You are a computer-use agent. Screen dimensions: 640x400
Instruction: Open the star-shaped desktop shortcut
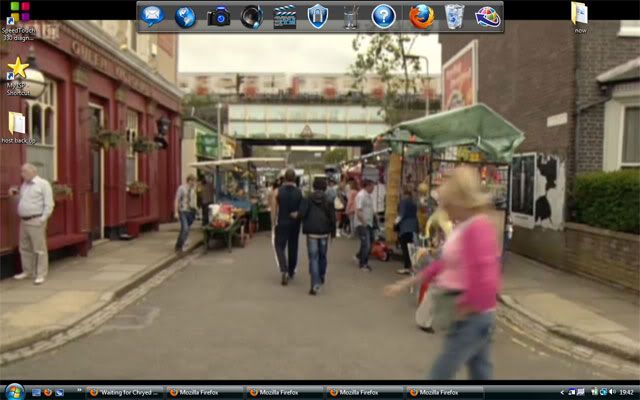(x=17, y=69)
